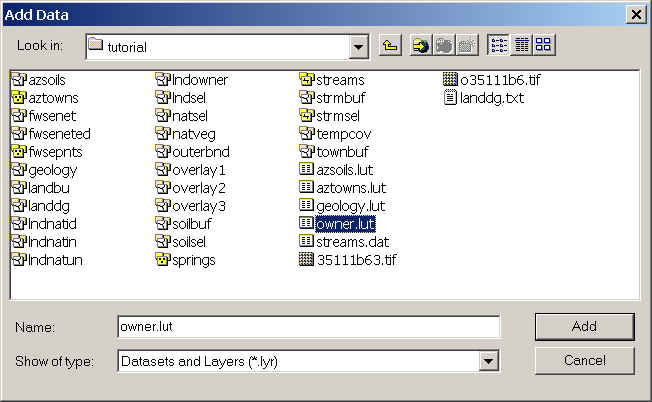652x402 pixels.
Task: Open the Show of type dropdown
Action: point(488,360)
